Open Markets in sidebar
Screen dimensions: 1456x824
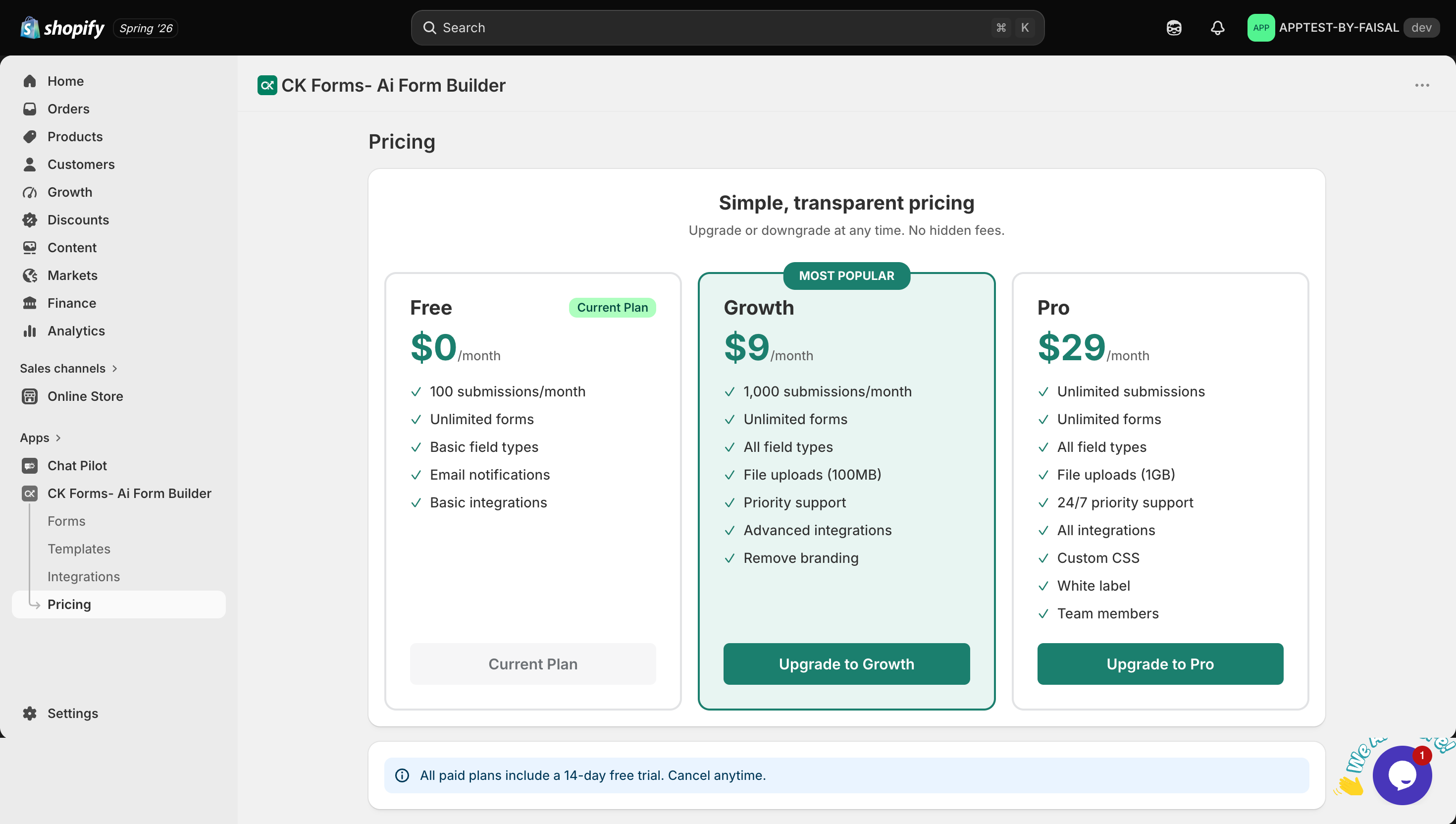[119, 275]
